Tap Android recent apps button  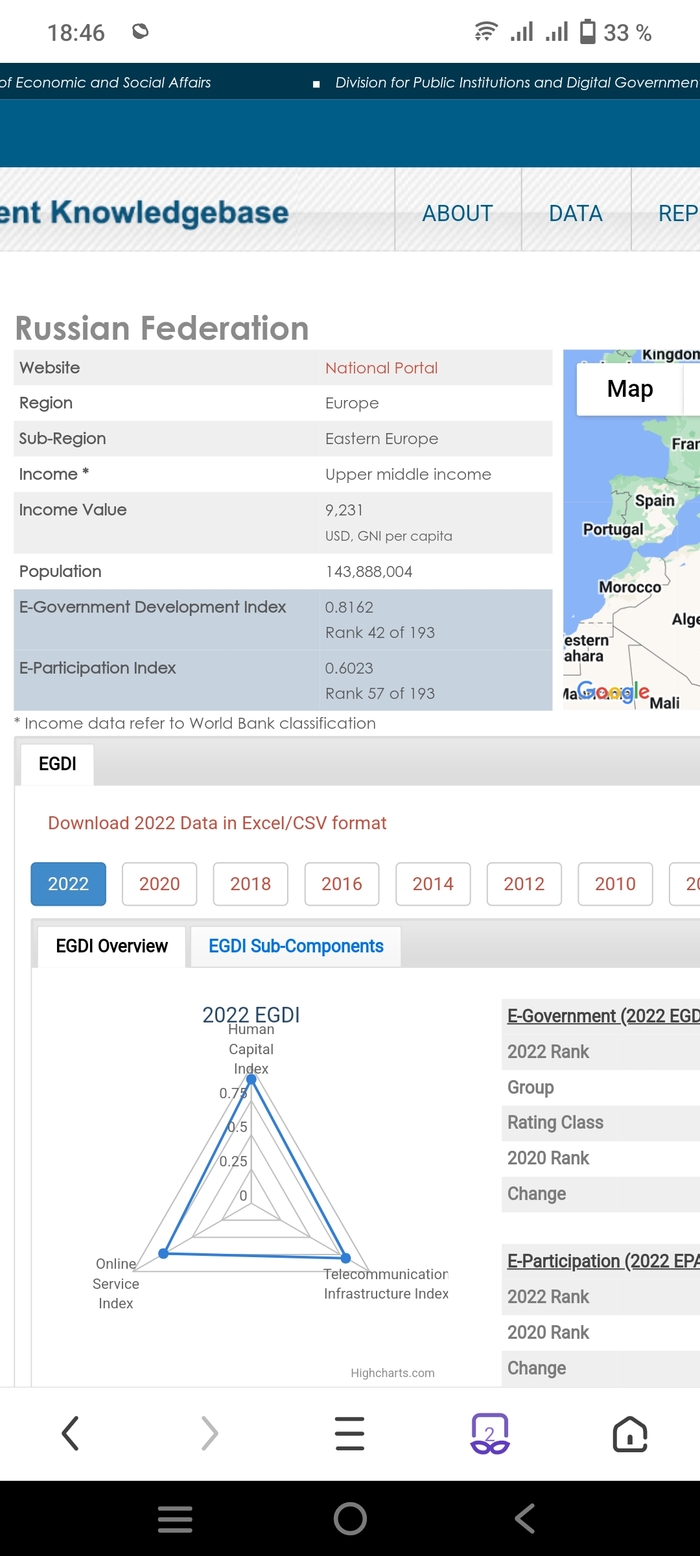[x=175, y=1519]
